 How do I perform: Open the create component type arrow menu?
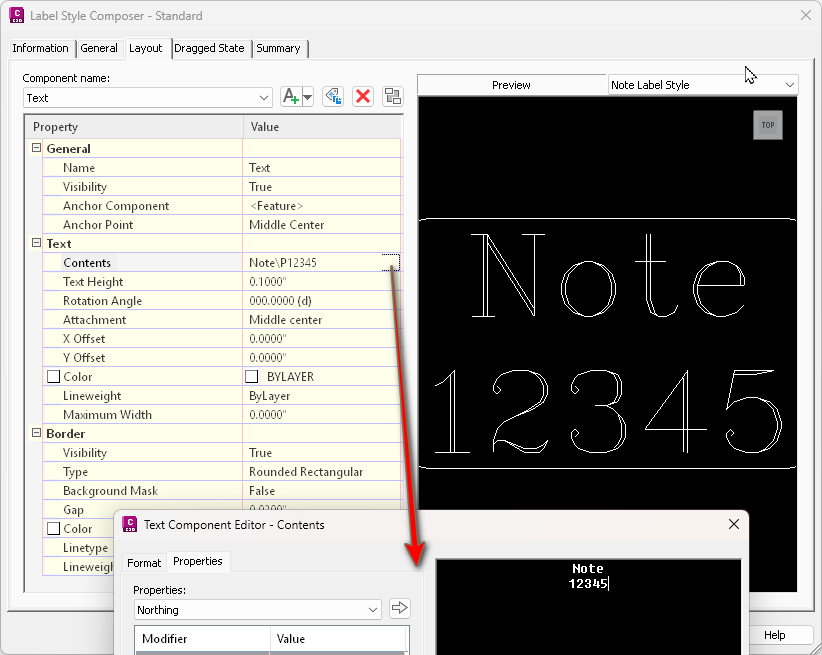308,97
